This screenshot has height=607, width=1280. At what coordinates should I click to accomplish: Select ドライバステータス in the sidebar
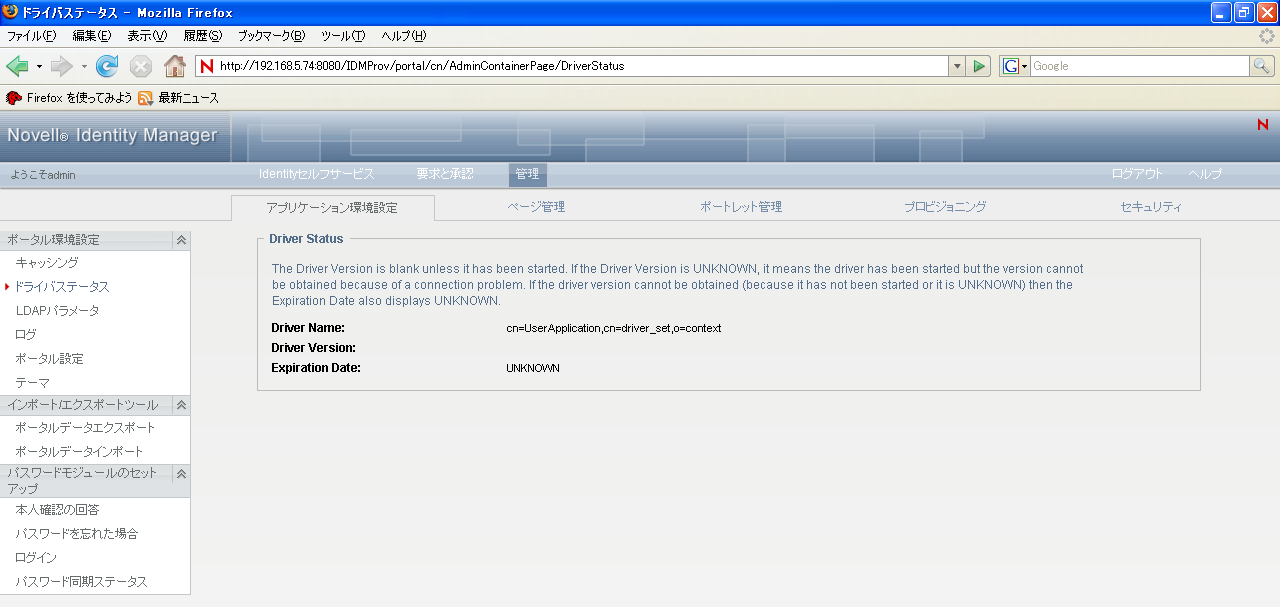point(62,286)
